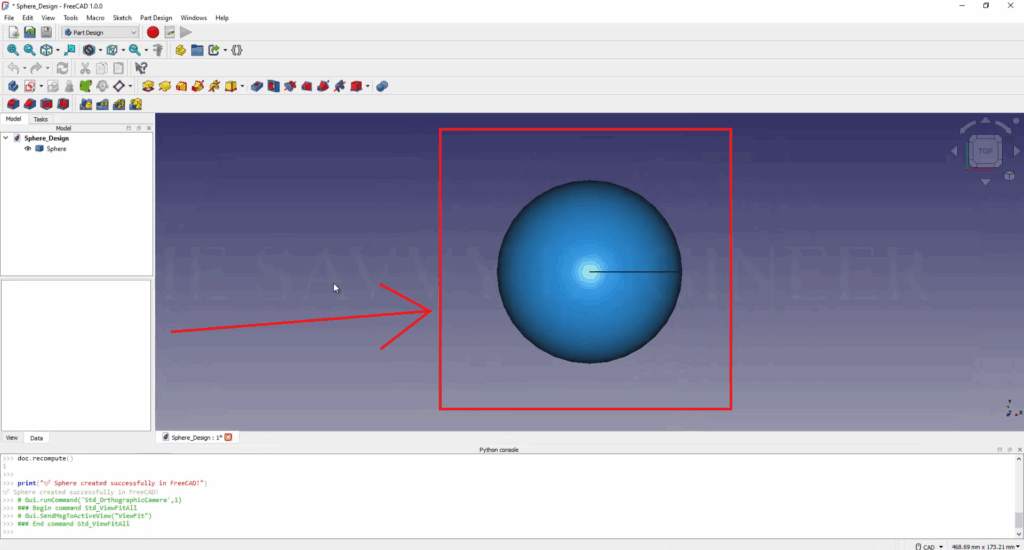The height and width of the screenshot is (550, 1024).
Task: Click the Save document floppy icon
Action: pos(46,32)
